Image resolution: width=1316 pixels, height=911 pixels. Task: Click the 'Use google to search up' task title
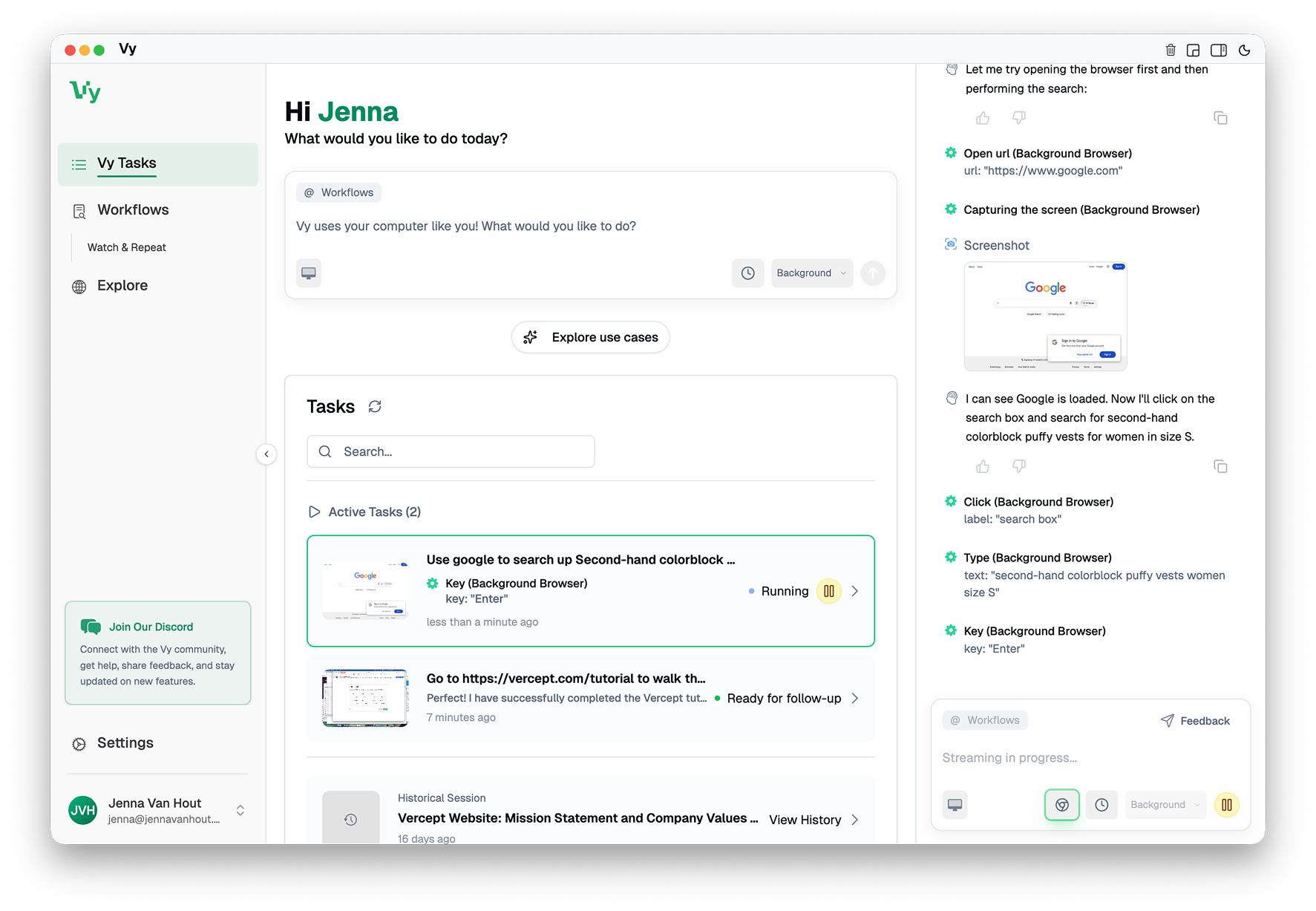click(580, 560)
